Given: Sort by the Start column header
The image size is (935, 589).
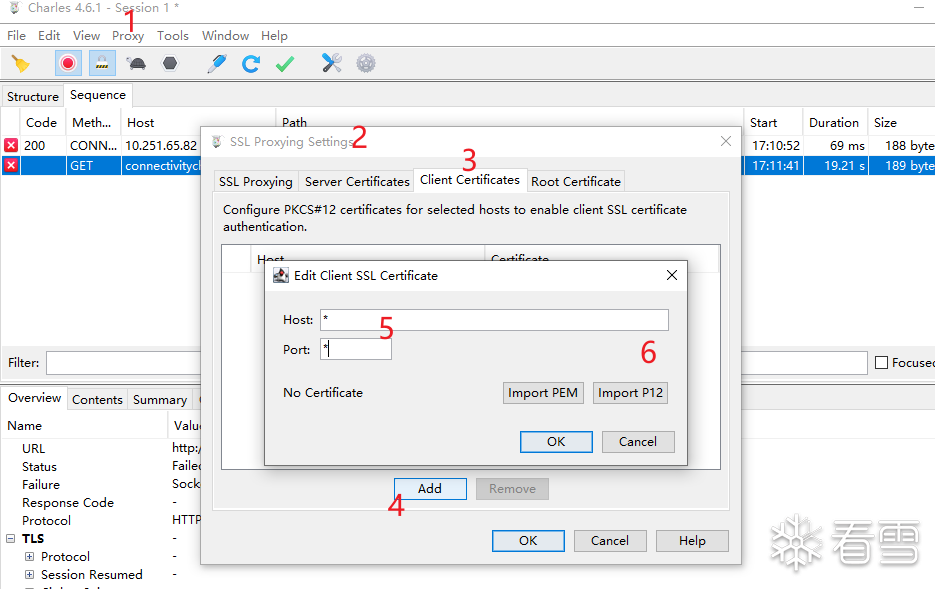Looking at the screenshot, I should (764, 123).
